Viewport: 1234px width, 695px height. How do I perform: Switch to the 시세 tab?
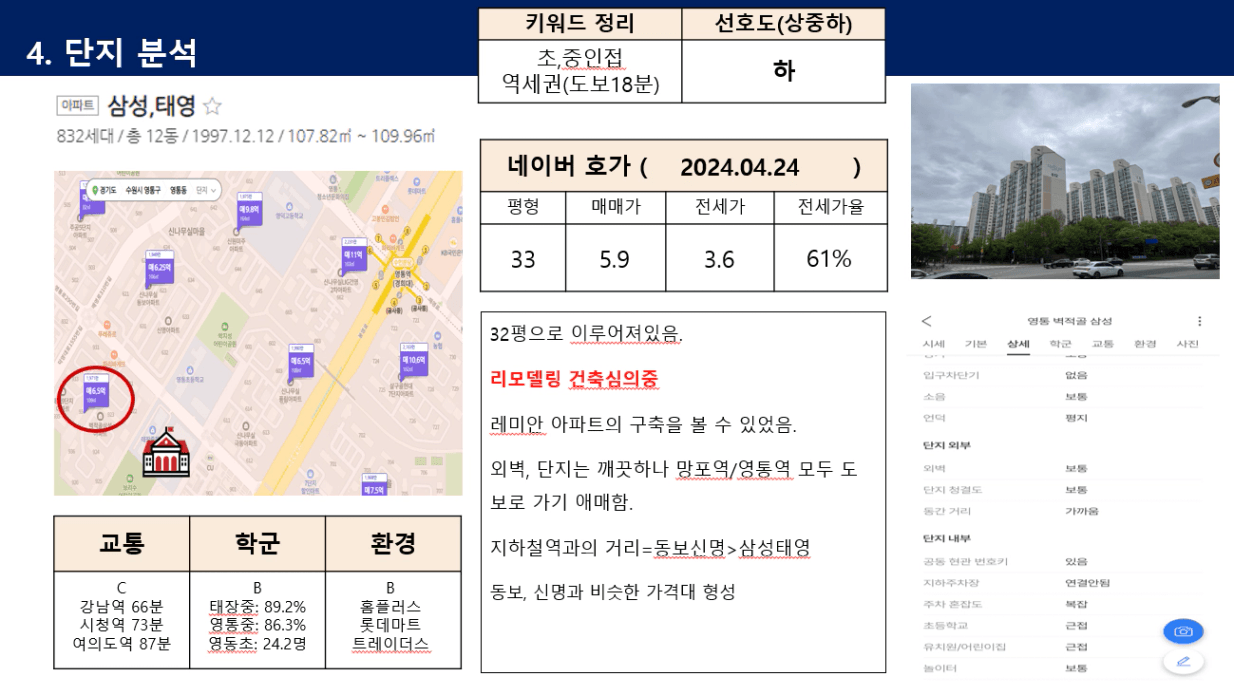tap(933, 344)
